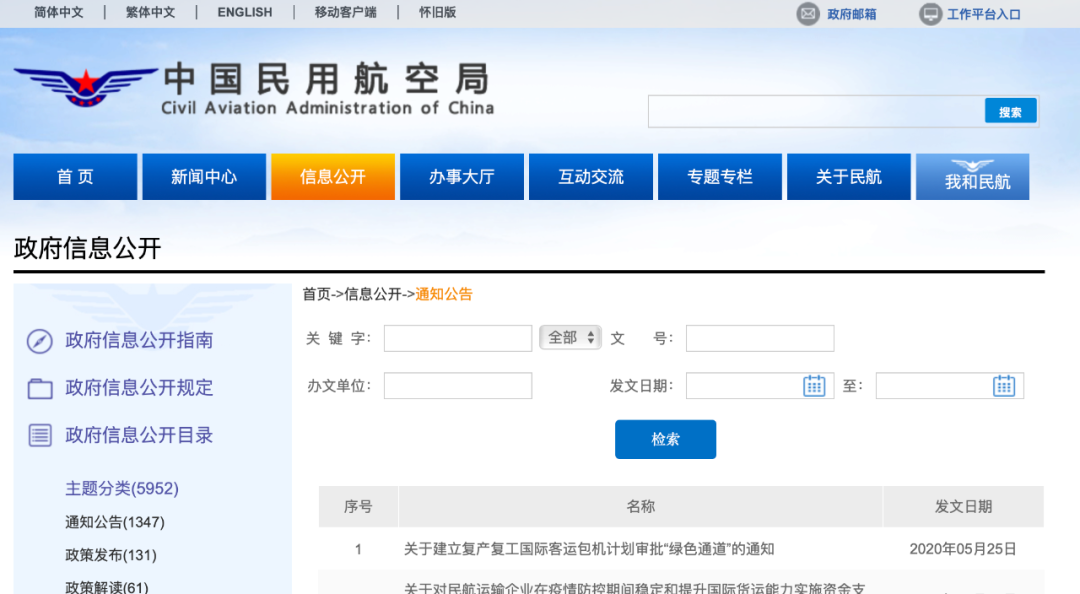
Task: Click the blue 检索 button
Action: pyautogui.click(x=665, y=439)
